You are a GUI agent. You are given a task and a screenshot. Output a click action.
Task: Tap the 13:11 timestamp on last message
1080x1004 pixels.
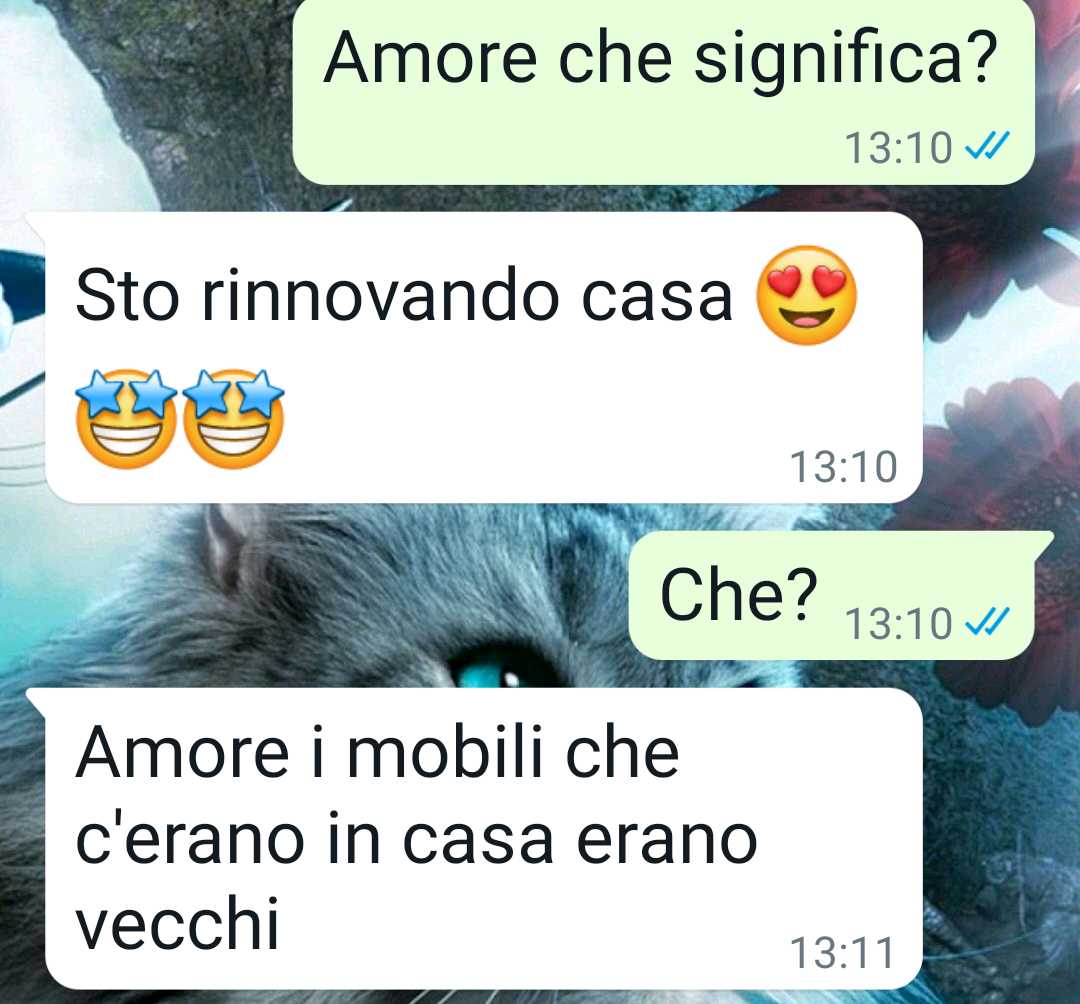pyautogui.click(x=842, y=953)
